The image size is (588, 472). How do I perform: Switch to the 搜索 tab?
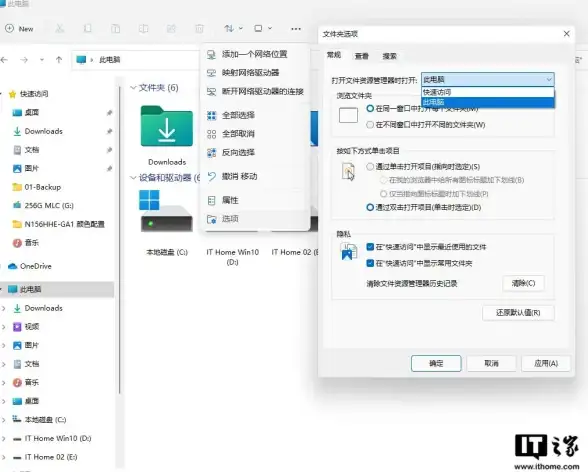pos(390,56)
